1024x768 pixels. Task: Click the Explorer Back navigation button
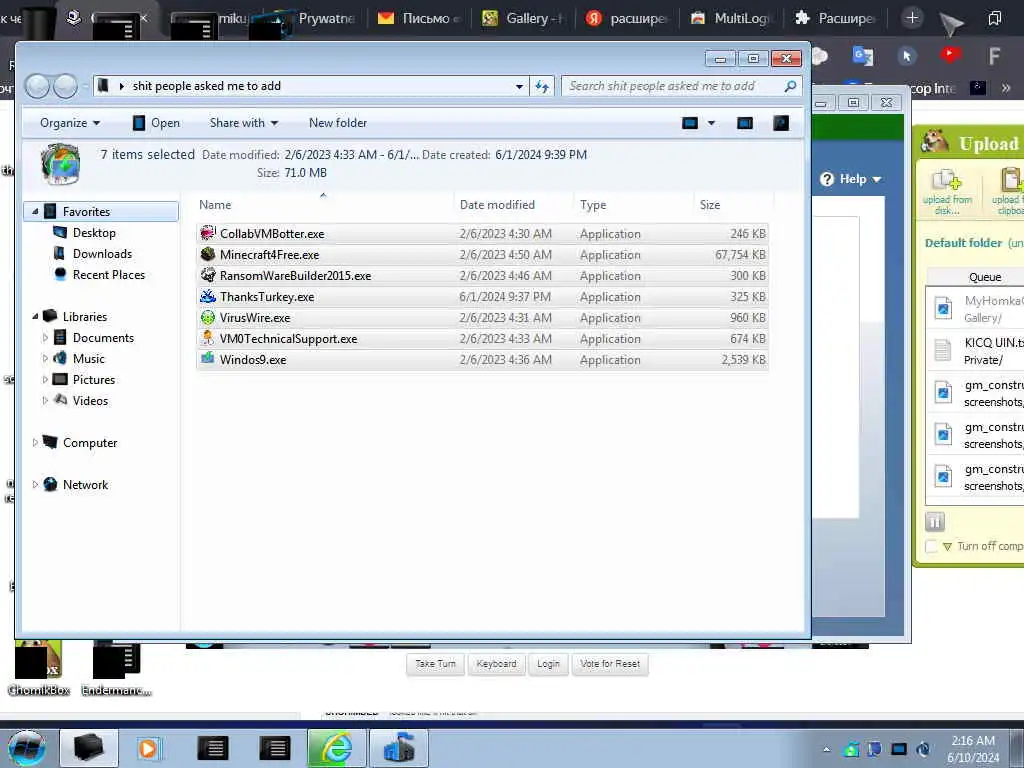[37, 86]
